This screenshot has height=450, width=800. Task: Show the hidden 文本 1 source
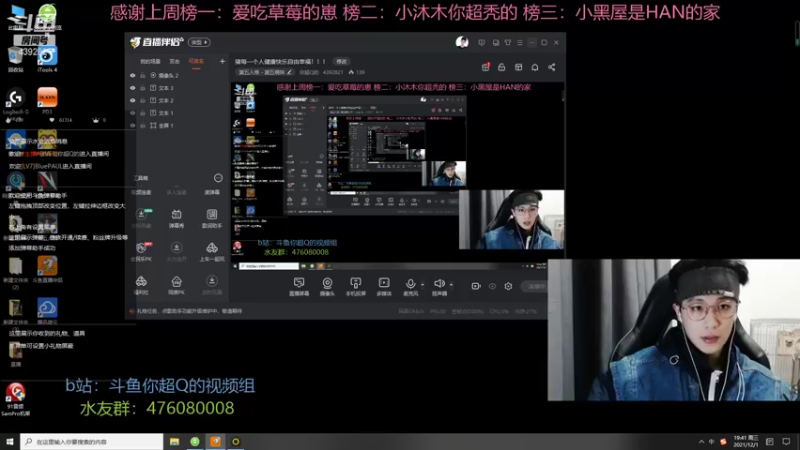tap(133, 113)
